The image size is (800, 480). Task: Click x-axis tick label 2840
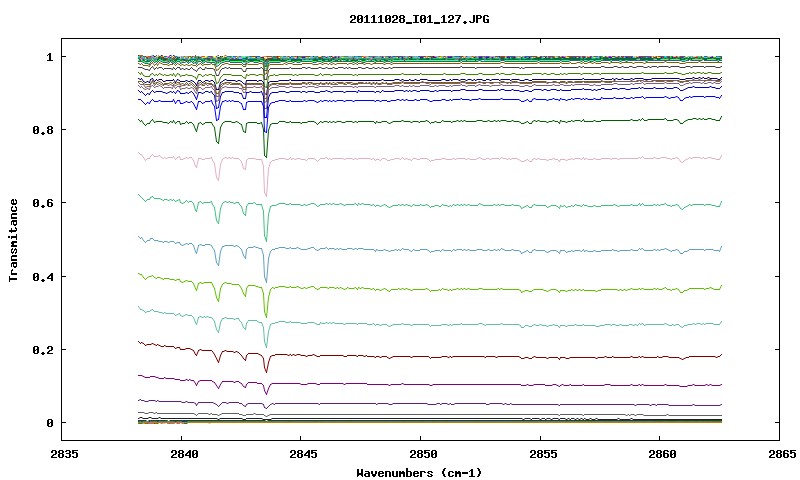point(184,454)
